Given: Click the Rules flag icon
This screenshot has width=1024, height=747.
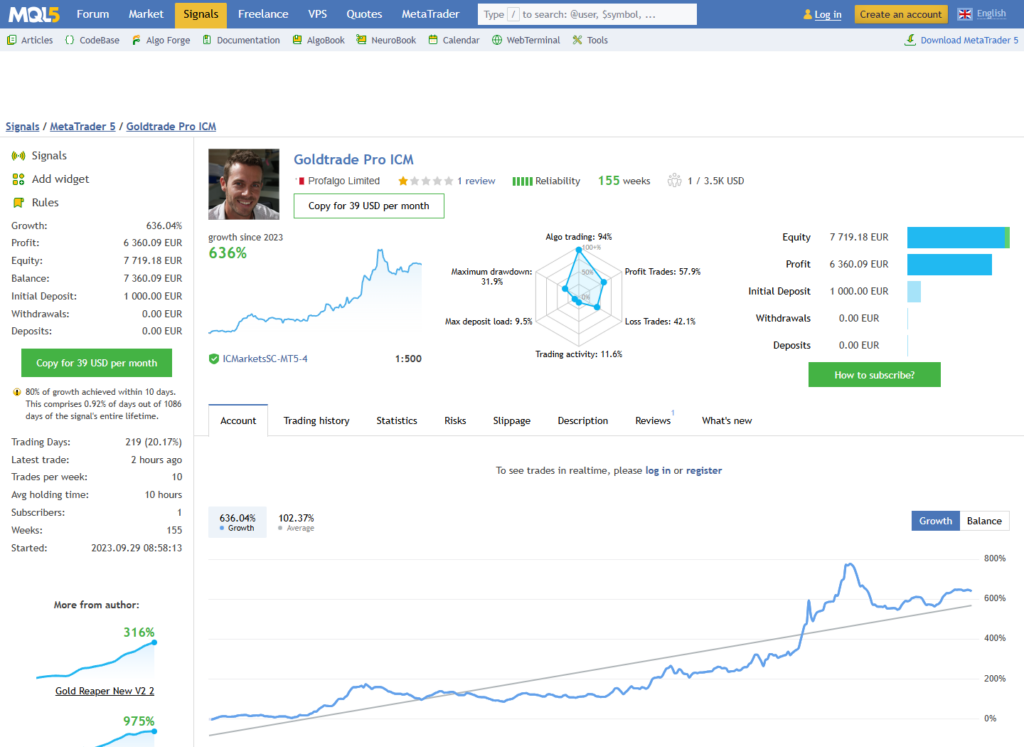Looking at the screenshot, I should (18, 202).
